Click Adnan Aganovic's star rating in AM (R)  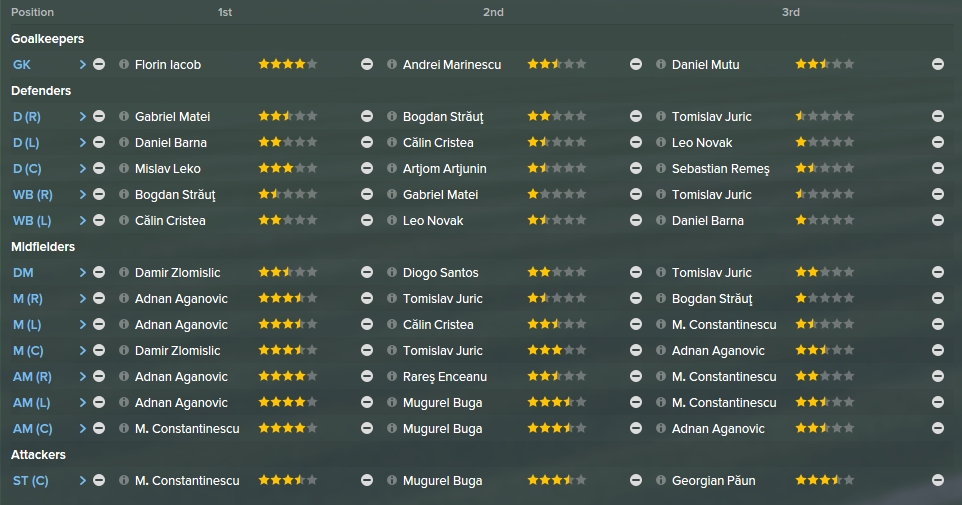[x=288, y=376]
